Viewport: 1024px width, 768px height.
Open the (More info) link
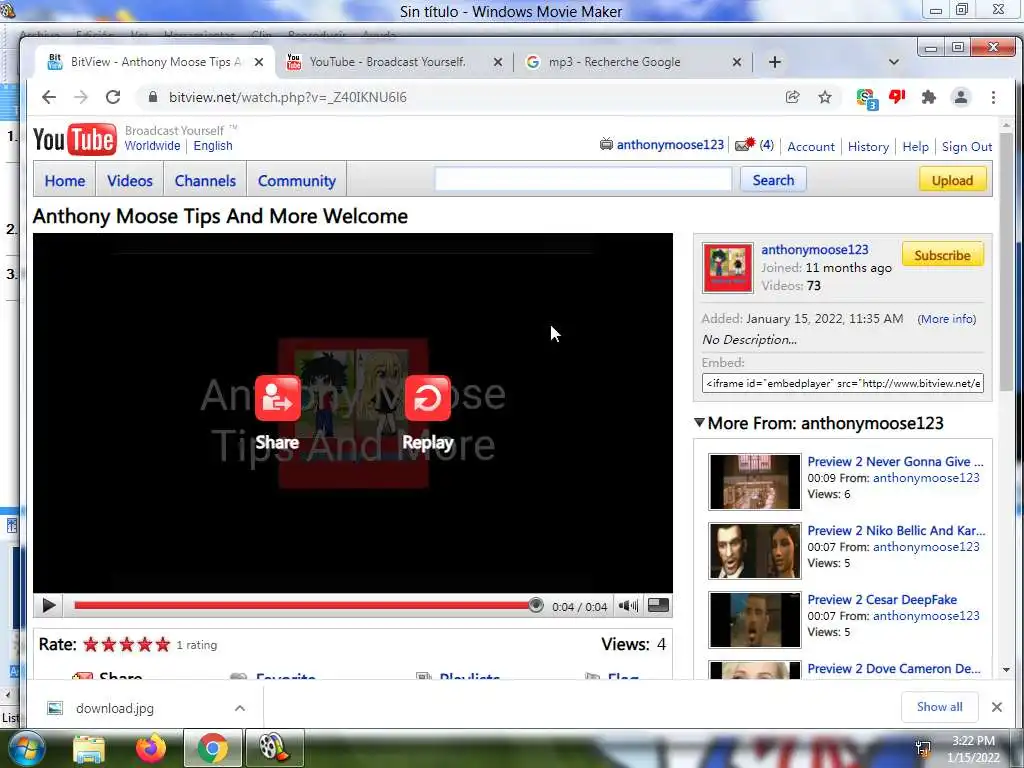pyautogui.click(x=946, y=319)
